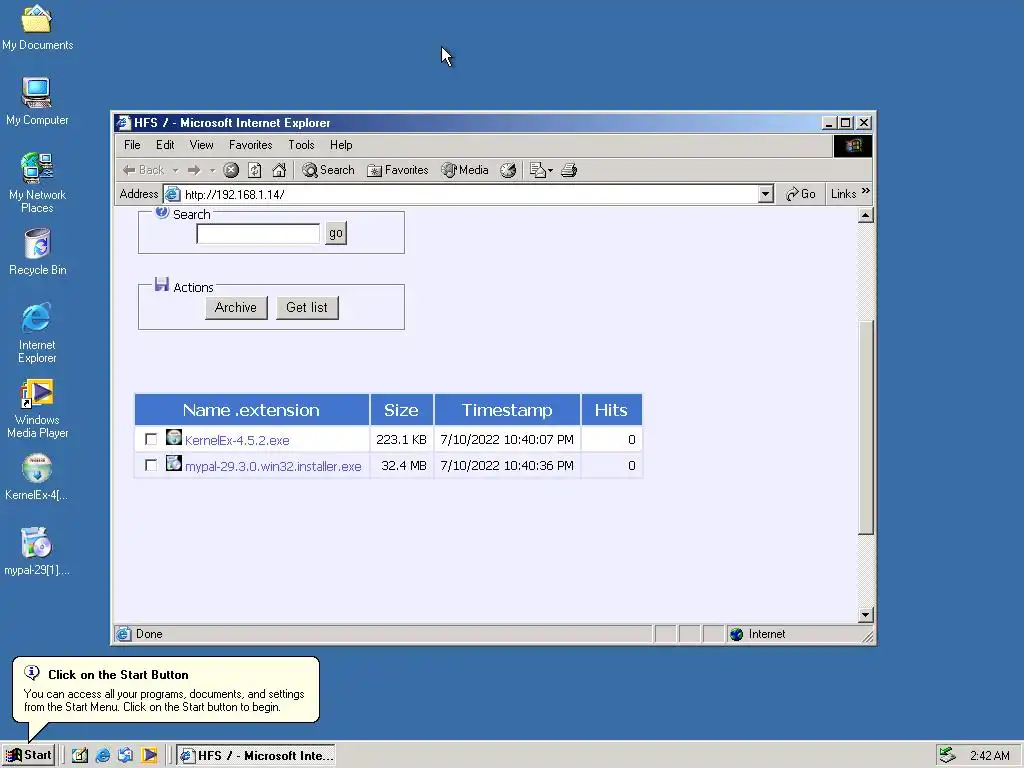The image size is (1024, 768).
Task: Click the History toolbar icon
Action: click(x=508, y=170)
